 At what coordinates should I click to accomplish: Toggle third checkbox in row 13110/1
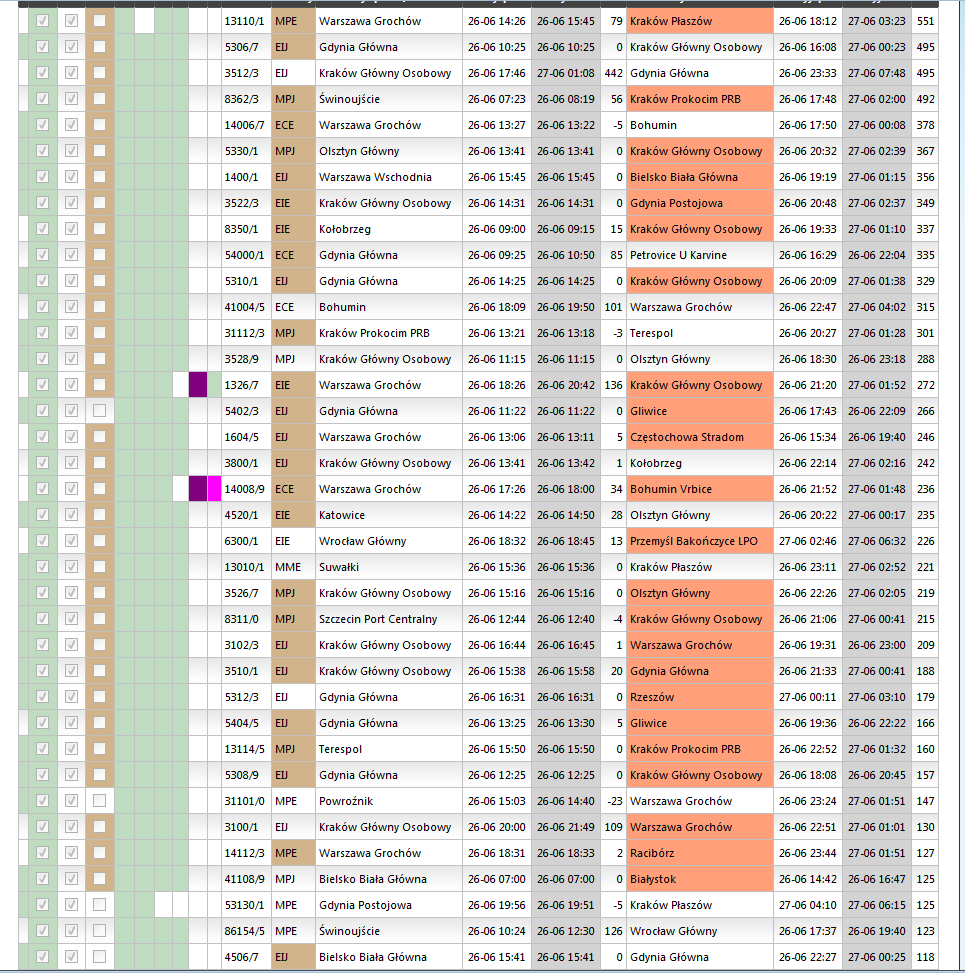(x=99, y=21)
